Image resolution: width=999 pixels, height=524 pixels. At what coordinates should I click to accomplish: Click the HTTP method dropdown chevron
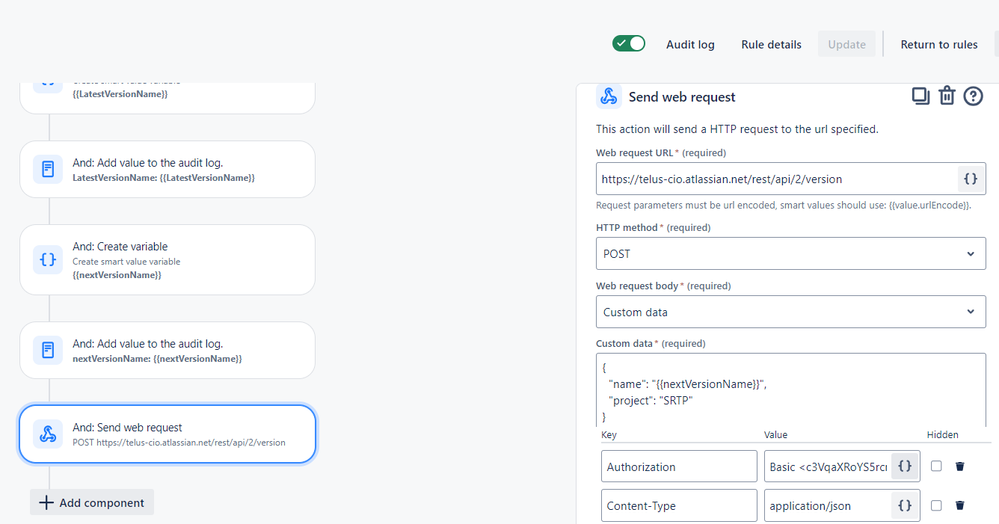click(x=970, y=254)
